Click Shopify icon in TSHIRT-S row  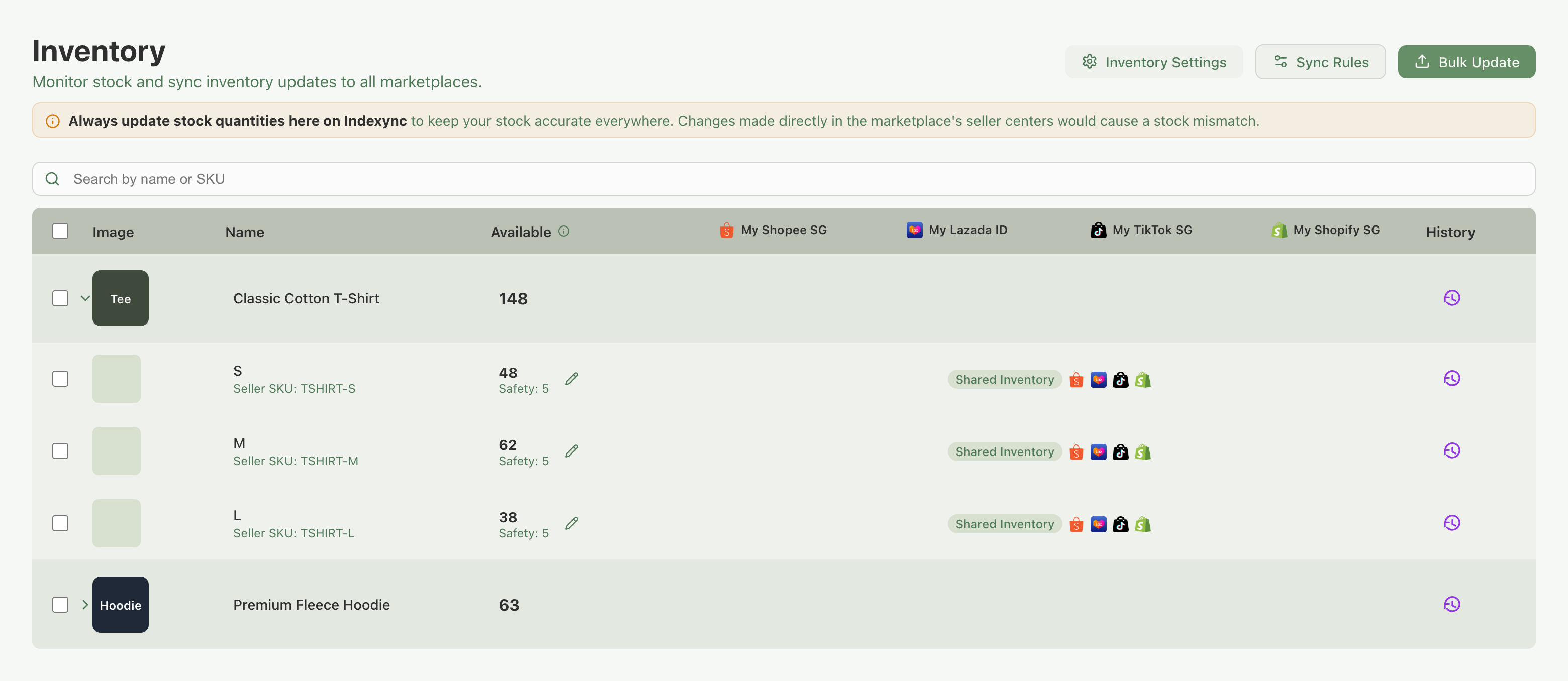pos(1142,380)
